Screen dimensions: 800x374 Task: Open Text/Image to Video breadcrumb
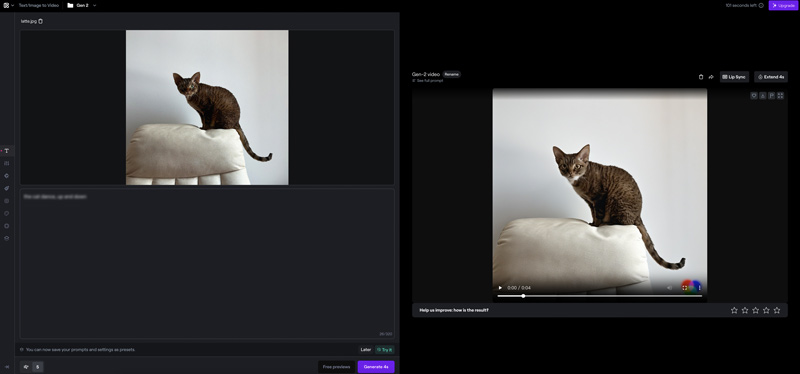click(x=39, y=6)
